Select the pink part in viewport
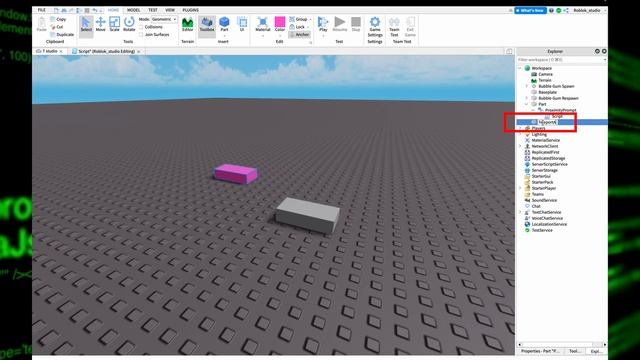640x360 pixels. [x=236, y=174]
